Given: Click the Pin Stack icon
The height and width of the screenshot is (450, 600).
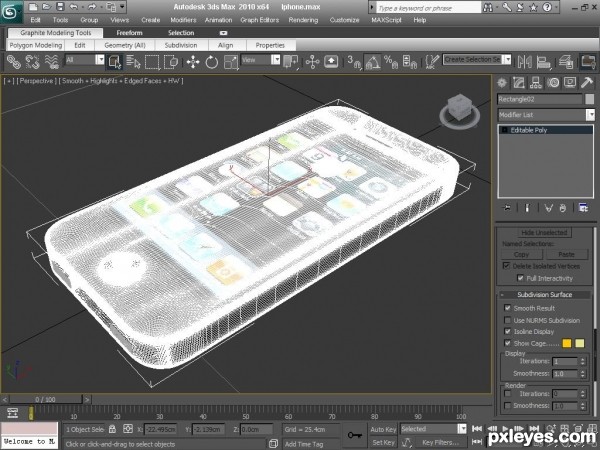Looking at the screenshot, I should 507,208.
